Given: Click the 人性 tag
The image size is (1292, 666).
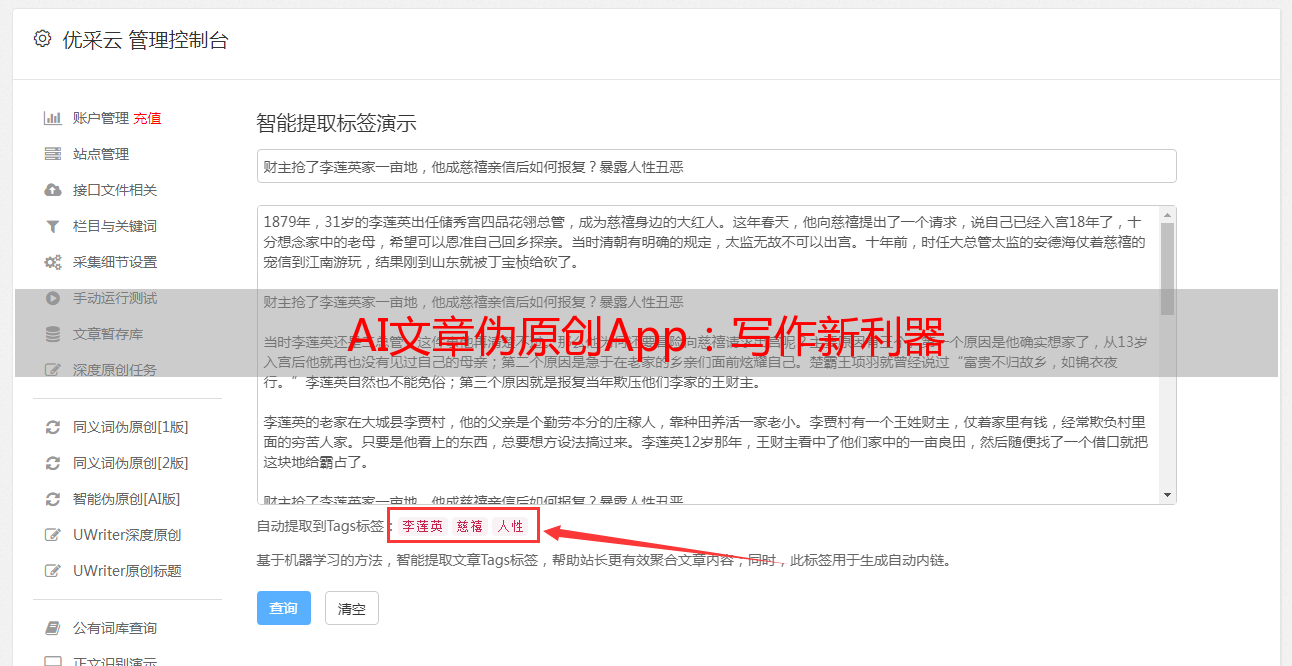Looking at the screenshot, I should click(x=510, y=526).
